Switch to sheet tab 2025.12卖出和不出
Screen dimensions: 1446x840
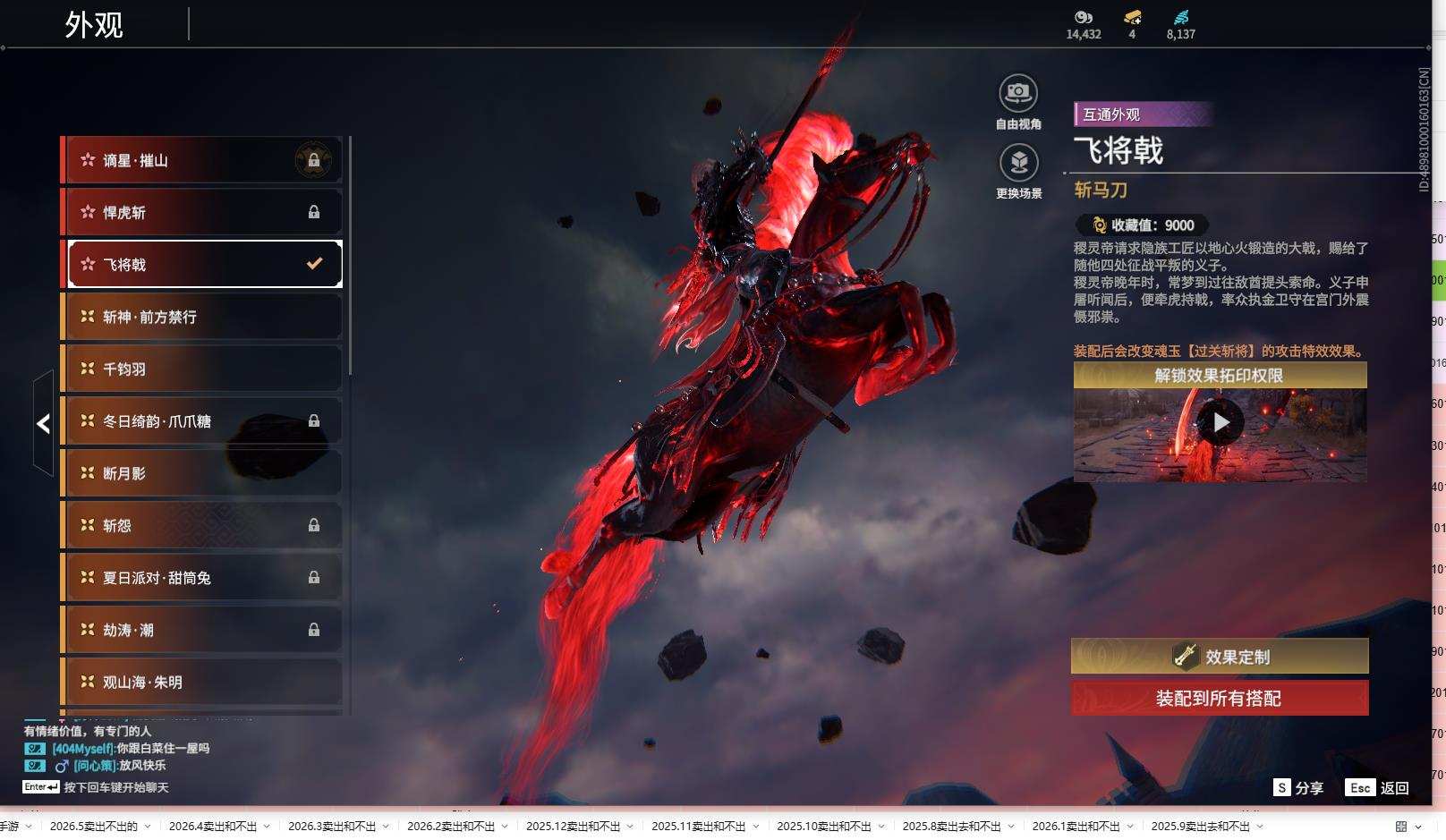pos(574,826)
